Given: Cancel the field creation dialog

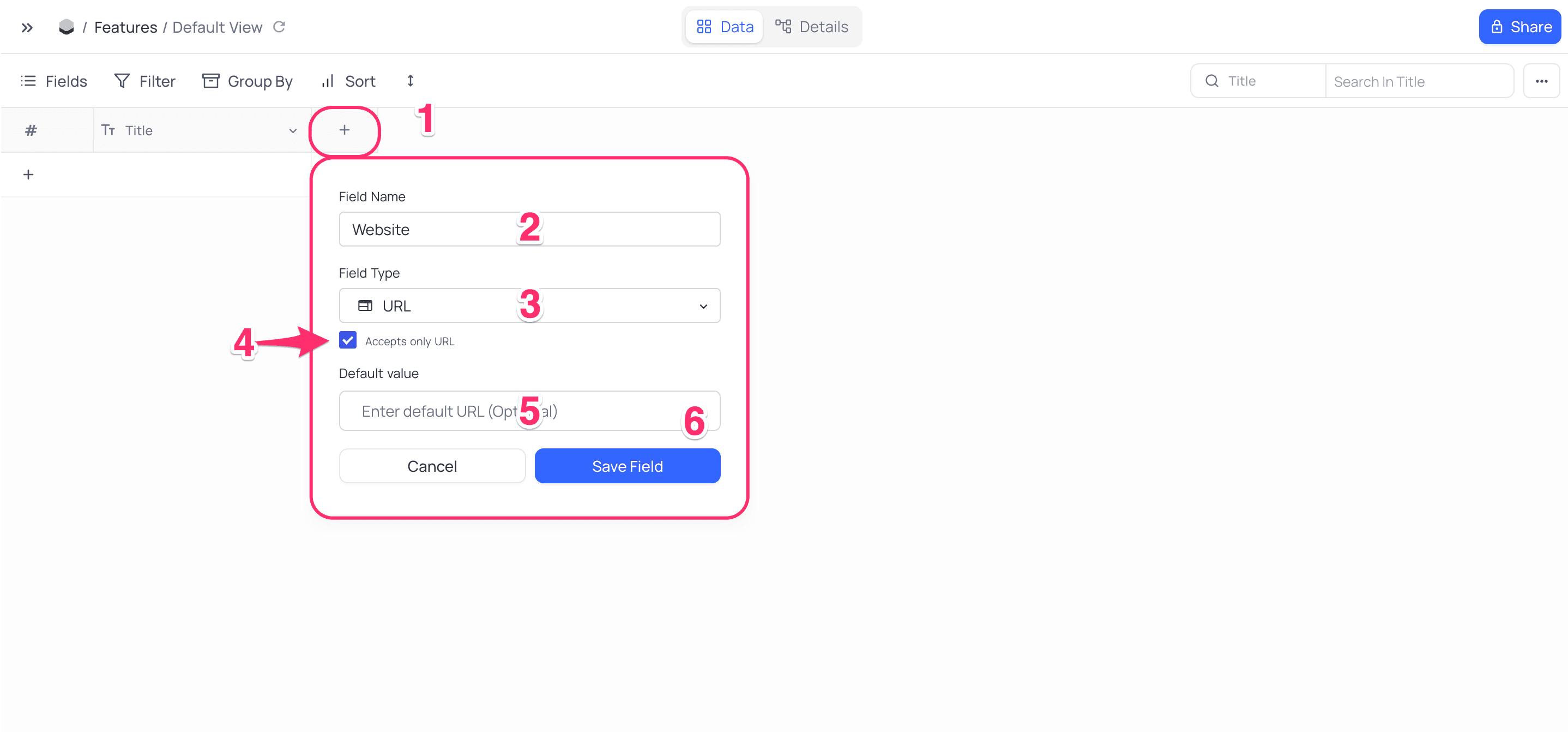Looking at the screenshot, I should click(432, 466).
